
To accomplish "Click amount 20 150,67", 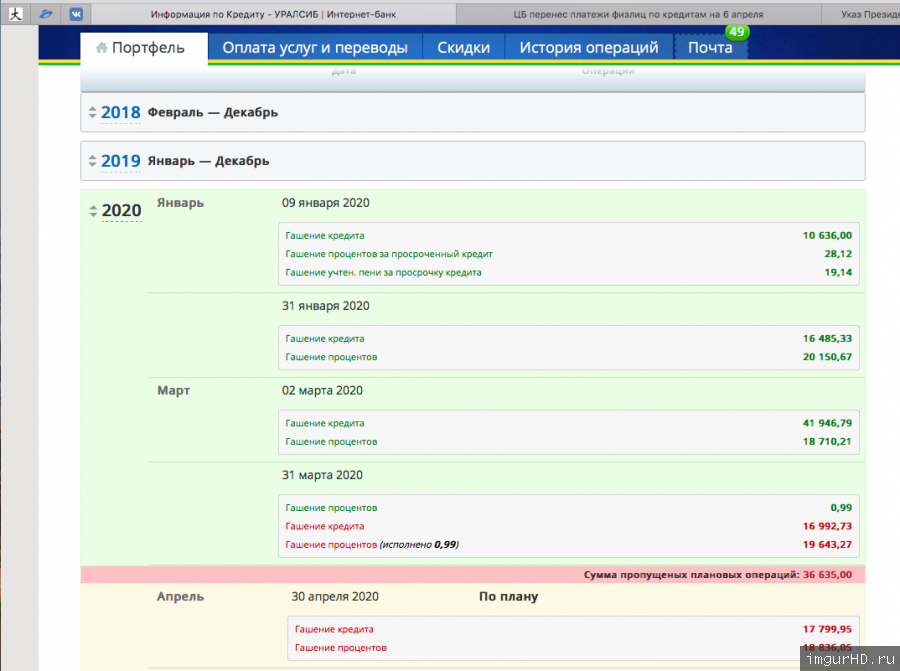I will (x=827, y=357).
